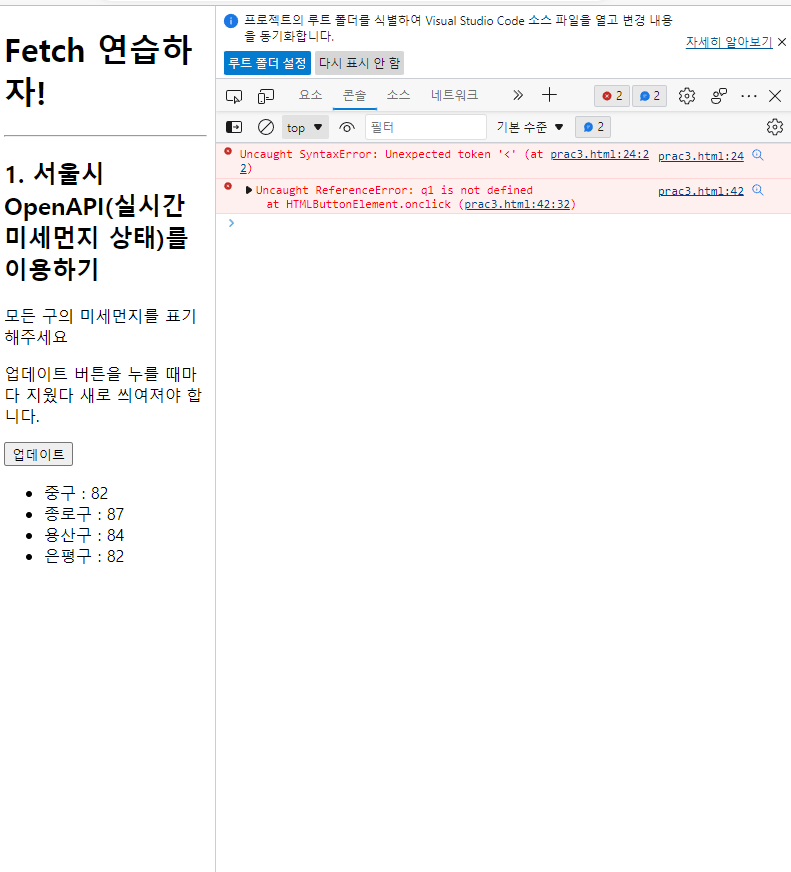Open prac3.html:24:2 link in SyntaxError message
This screenshot has height=872, width=791.
(600, 155)
